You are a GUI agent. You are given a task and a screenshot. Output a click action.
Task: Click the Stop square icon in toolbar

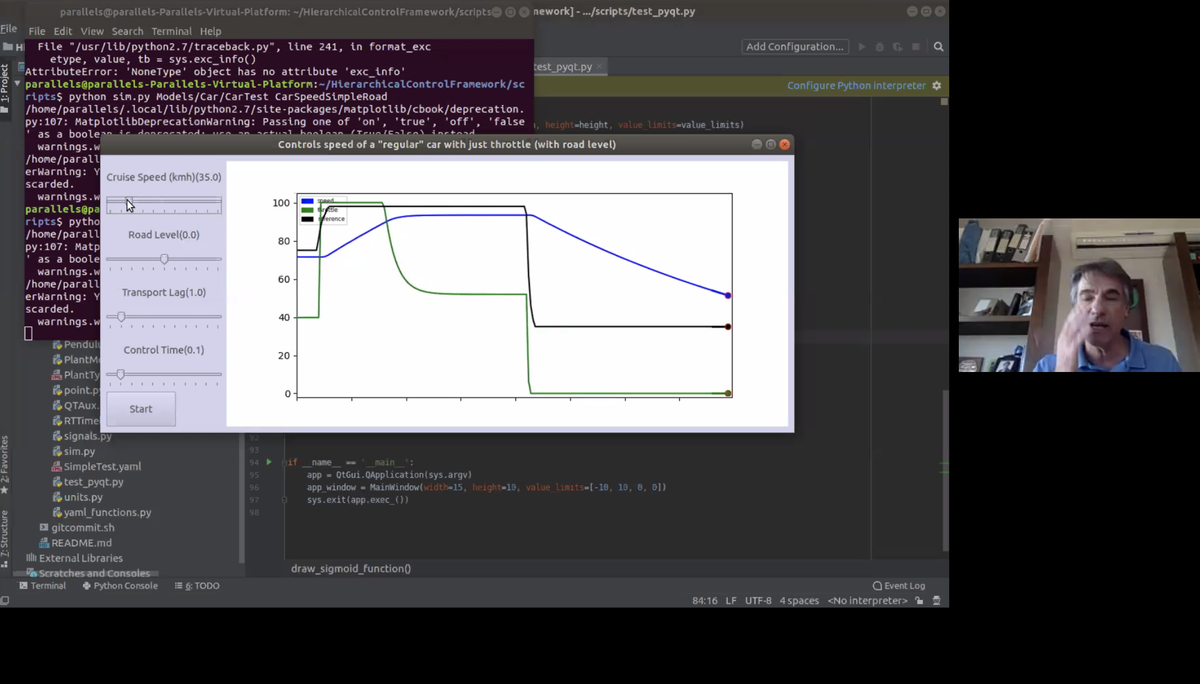click(x=915, y=47)
